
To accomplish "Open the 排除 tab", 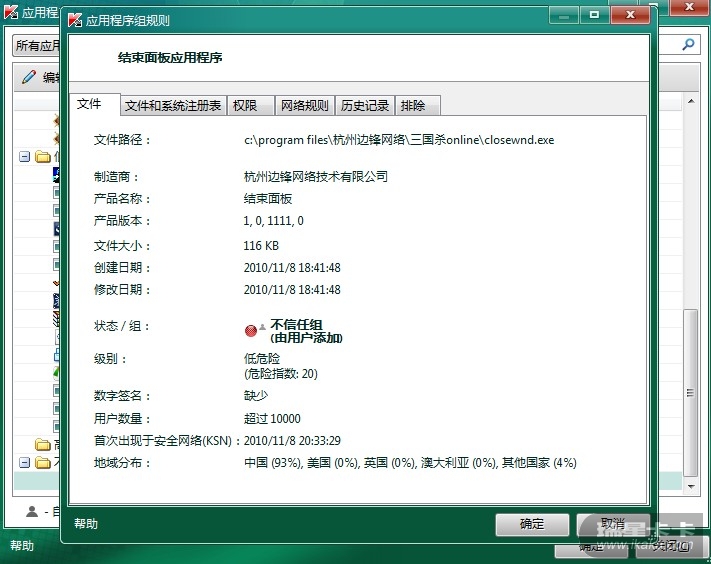I will tap(418, 106).
